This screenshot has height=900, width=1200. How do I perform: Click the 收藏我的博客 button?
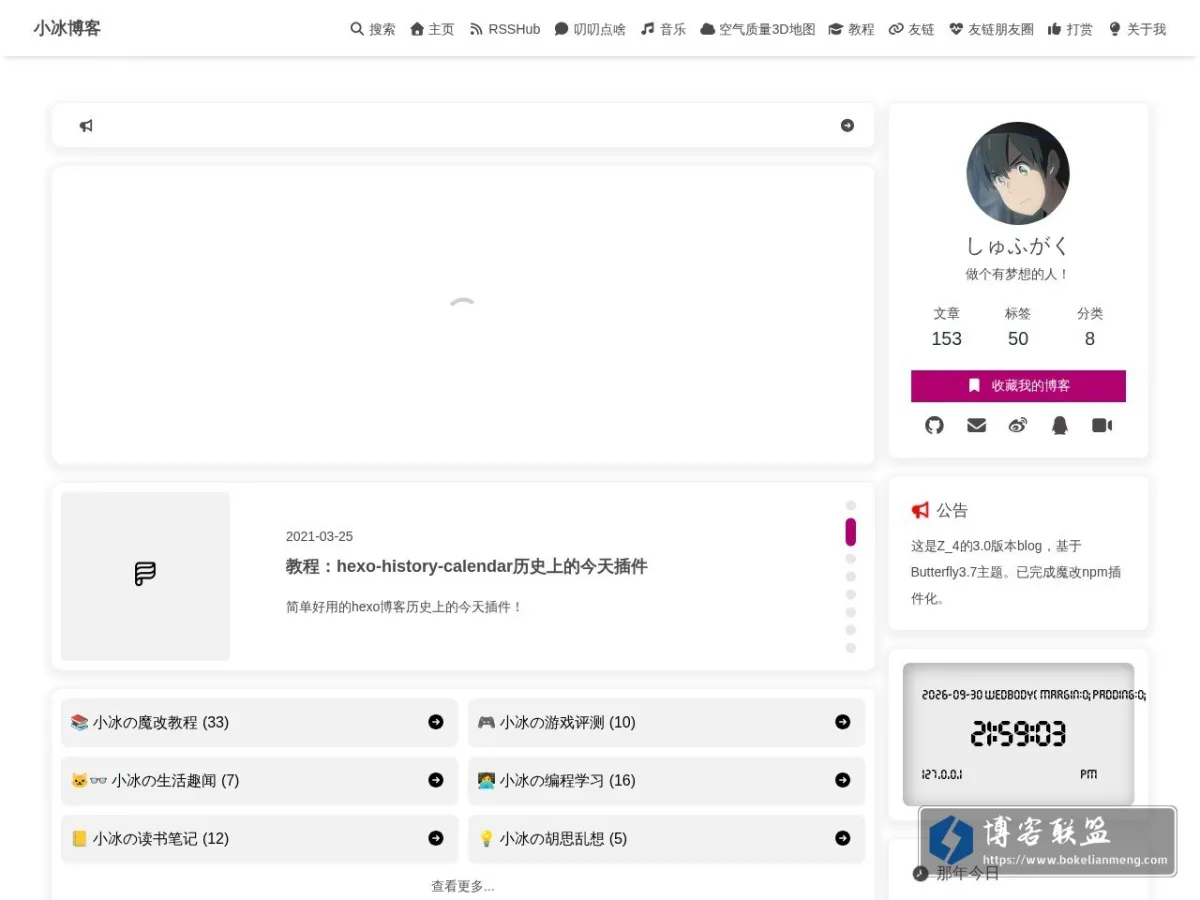pyautogui.click(x=1018, y=386)
